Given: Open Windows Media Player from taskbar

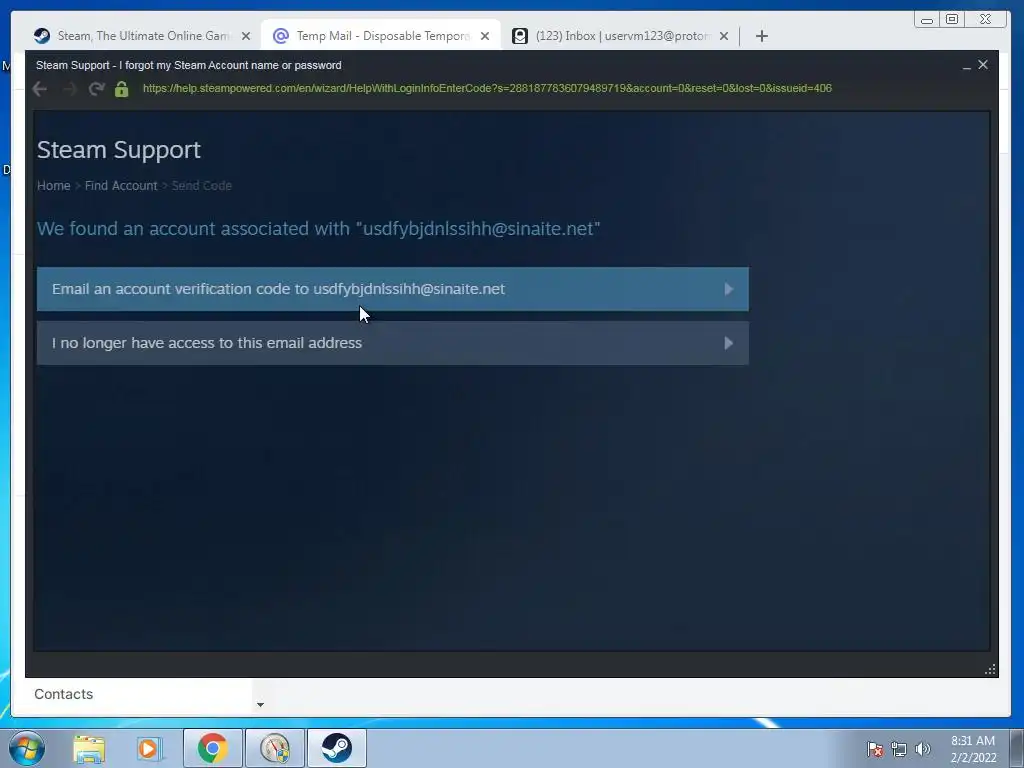Looking at the screenshot, I should pos(150,748).
